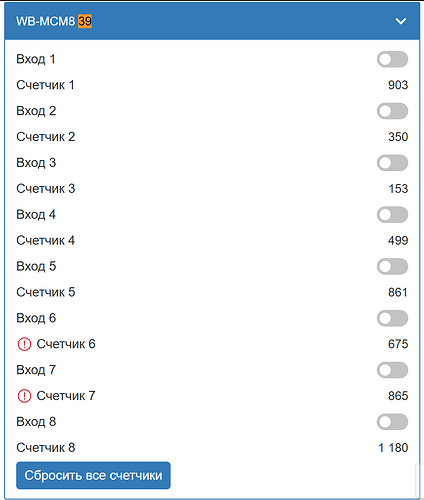The image size is (424, 500).
Task: Enable the Вход 8 toggle
Action: coord(392,422)
